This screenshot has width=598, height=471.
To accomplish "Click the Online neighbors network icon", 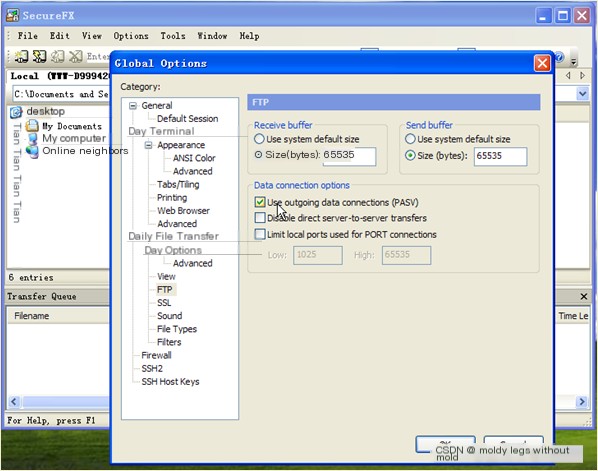I will pyautogui.click(x=32, y=151).
